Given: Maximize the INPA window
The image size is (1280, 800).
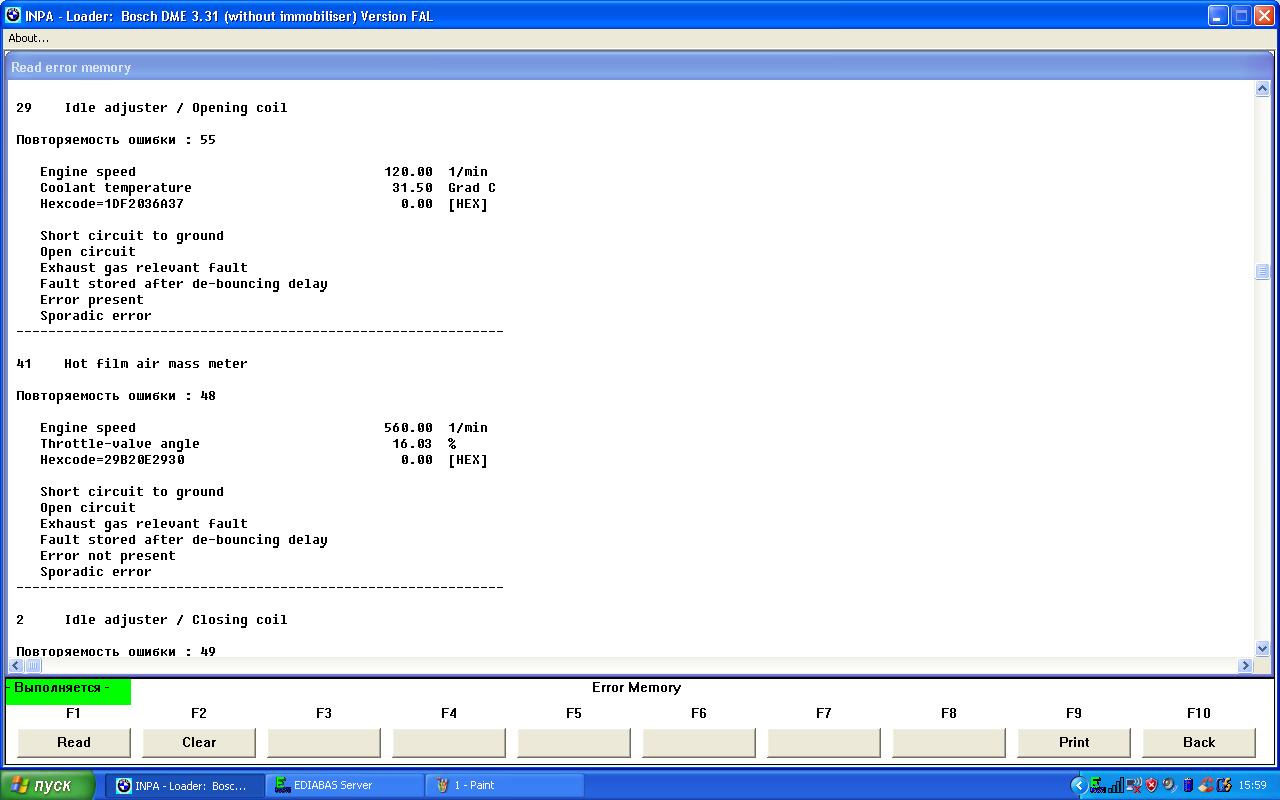Looking at the screenshot, I should [x=1241, y=16].
